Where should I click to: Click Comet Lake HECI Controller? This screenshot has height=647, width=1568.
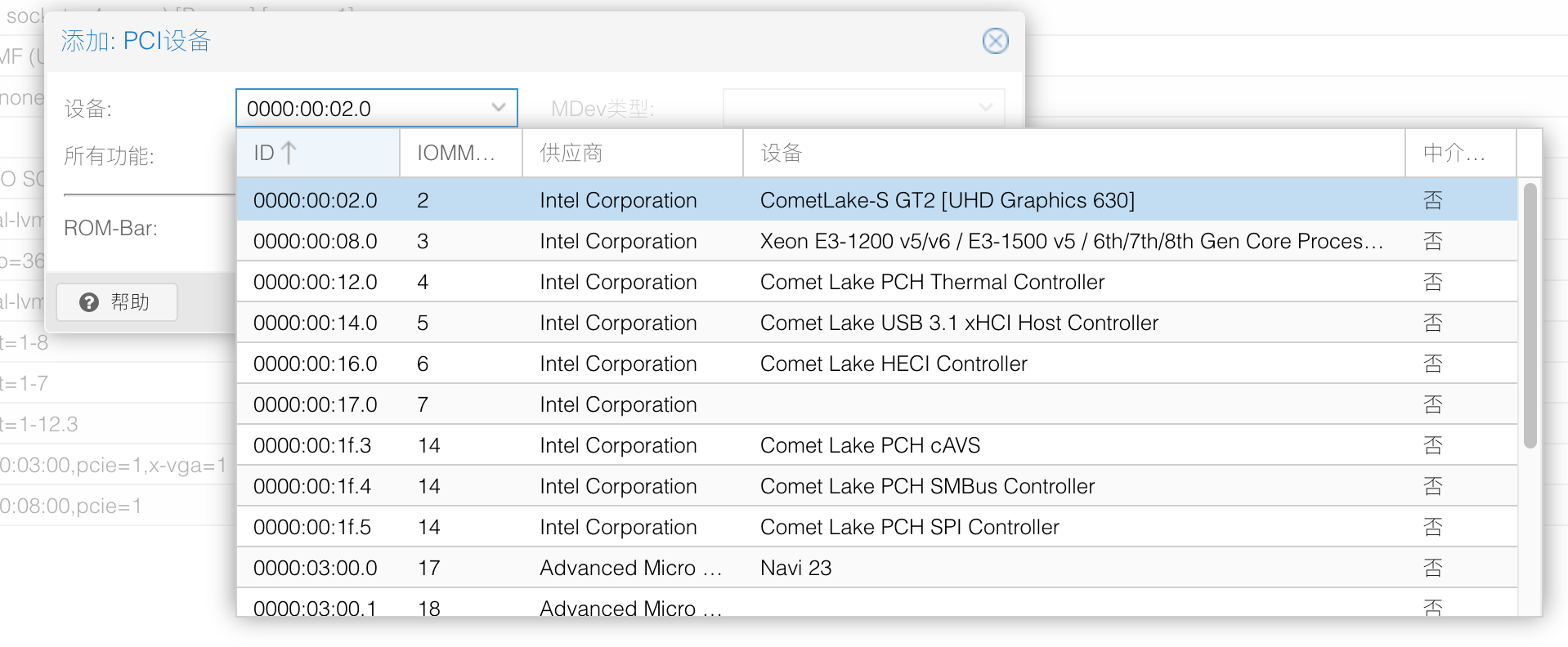click(x=894, y=364)
